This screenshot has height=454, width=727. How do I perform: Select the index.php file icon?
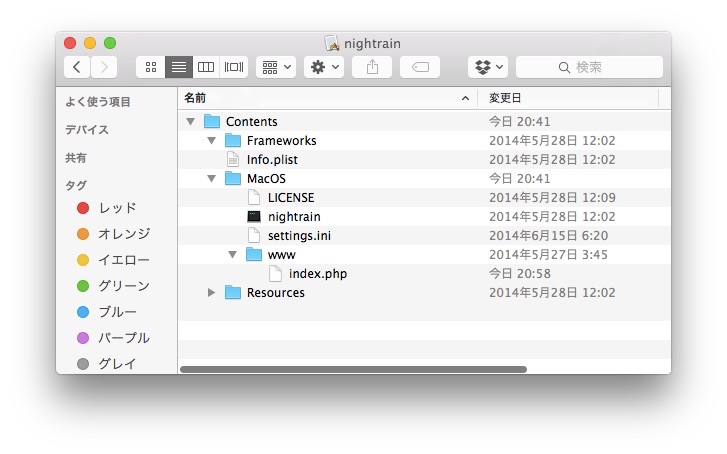(x=275, y=274)
